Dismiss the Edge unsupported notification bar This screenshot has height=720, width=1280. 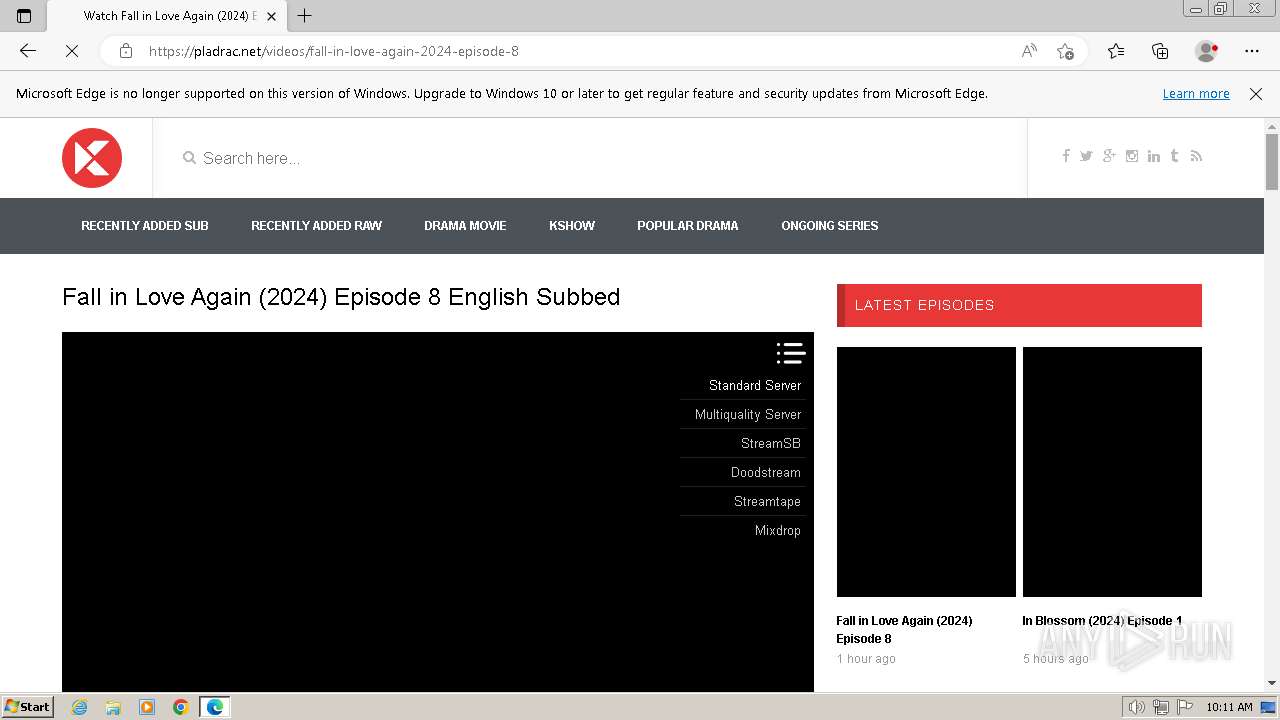click(x=1256, y=93)
